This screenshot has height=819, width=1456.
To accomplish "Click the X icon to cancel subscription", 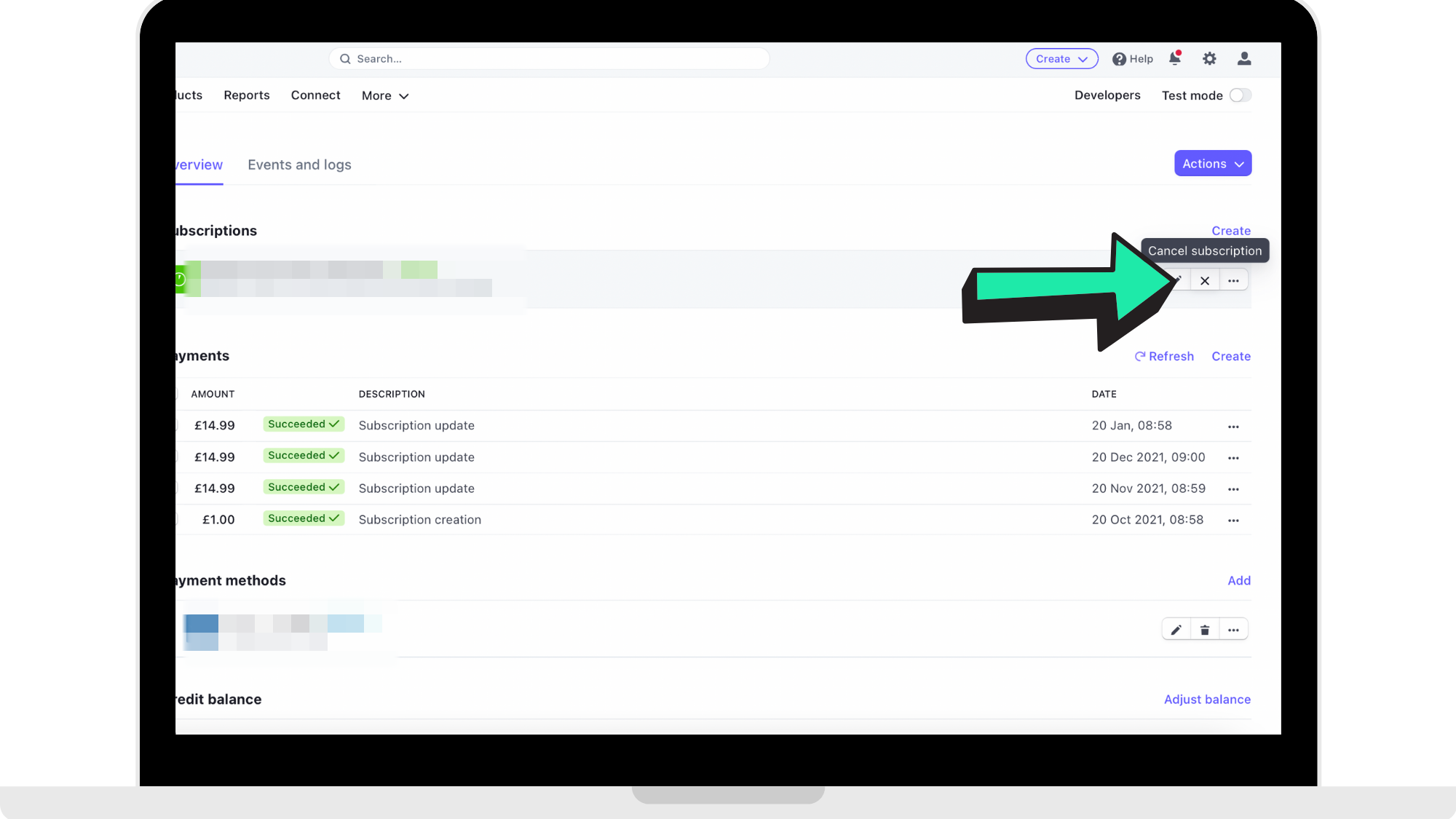I will click(1205, 281).
